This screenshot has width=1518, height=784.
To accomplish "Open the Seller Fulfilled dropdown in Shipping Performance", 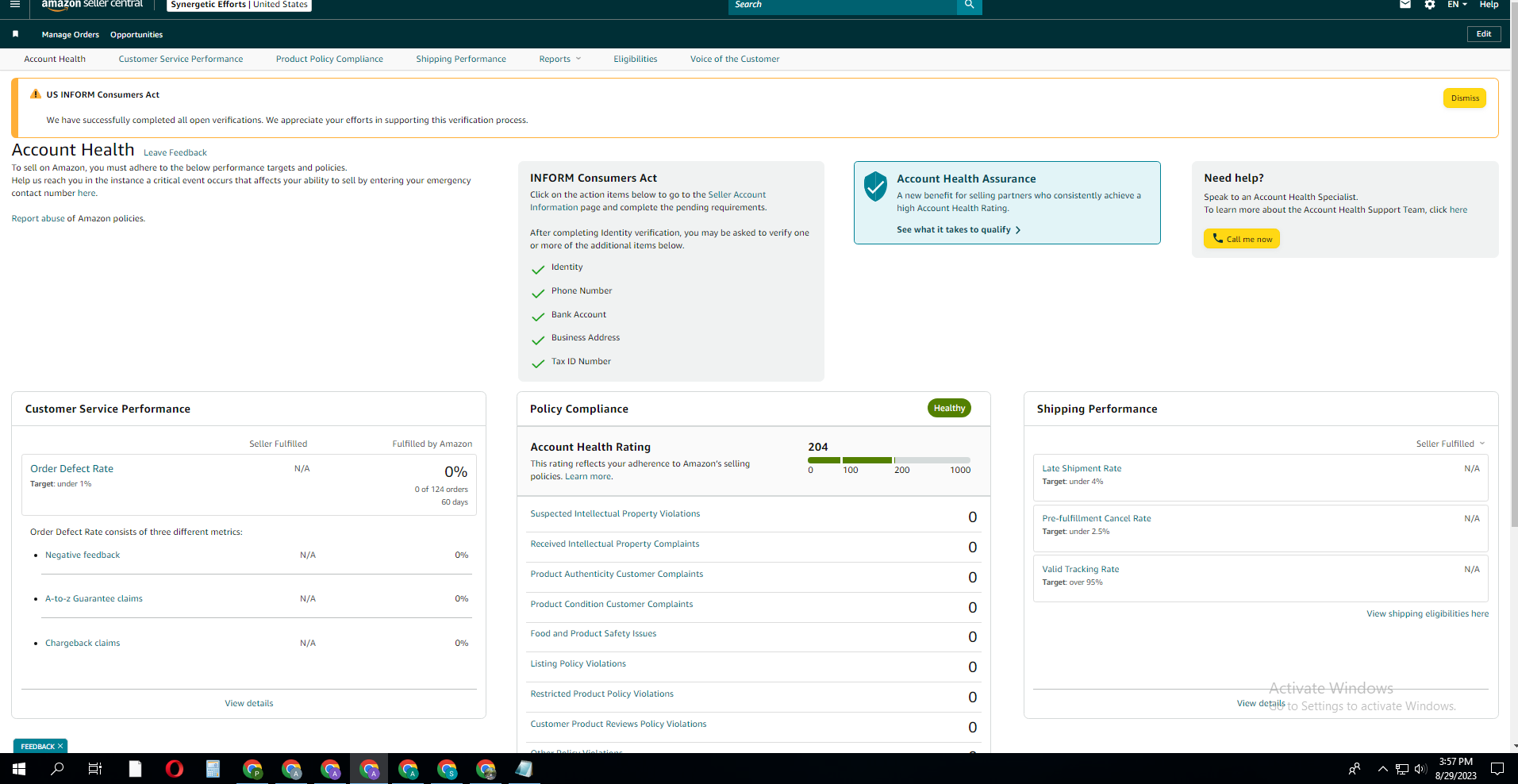I will [1450, 444].
